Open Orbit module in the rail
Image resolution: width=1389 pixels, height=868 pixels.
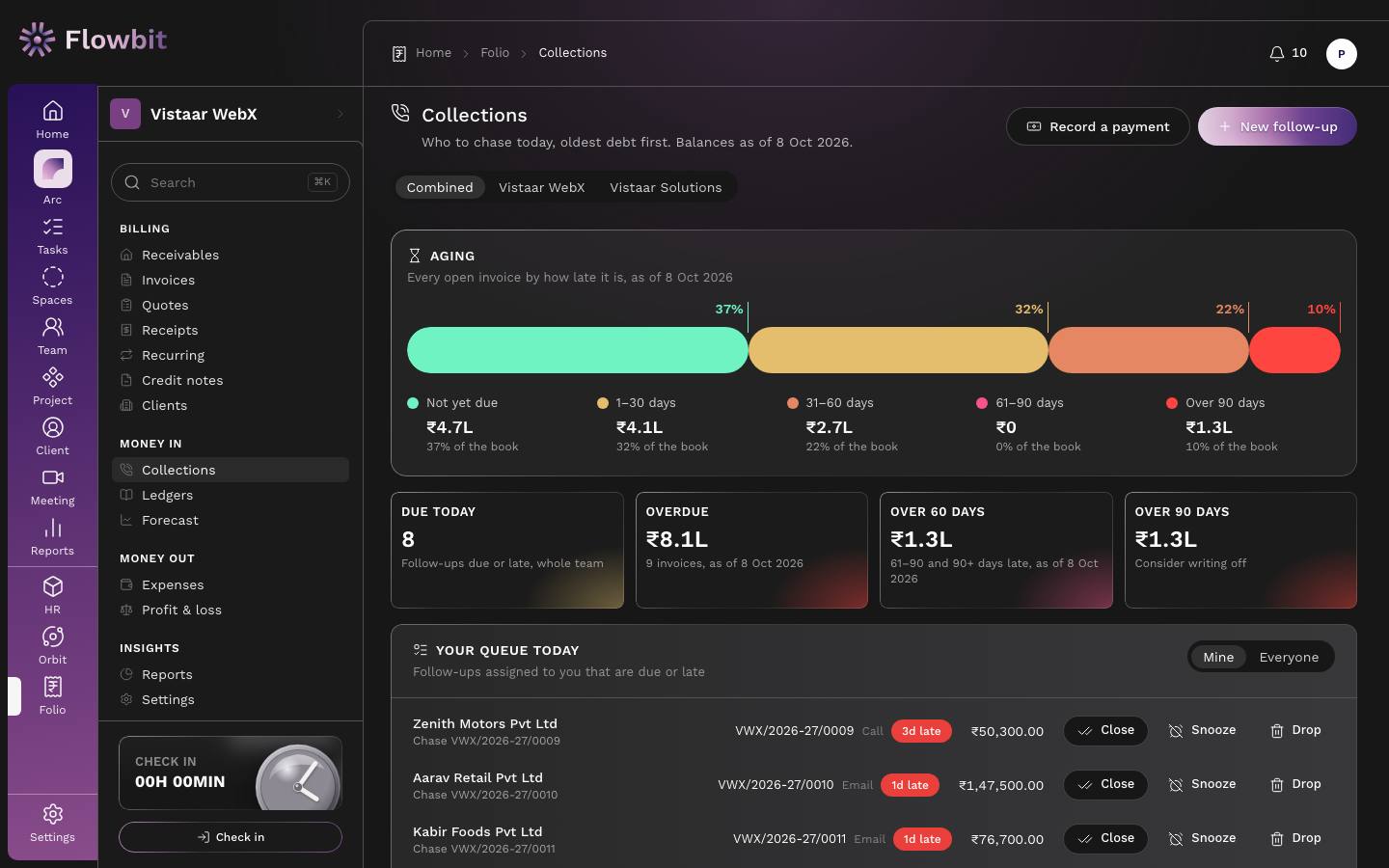[52, 646]
